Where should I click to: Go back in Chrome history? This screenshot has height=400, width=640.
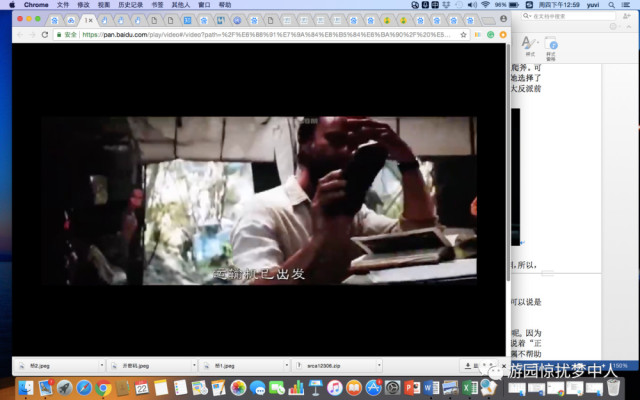click(20, 35)
